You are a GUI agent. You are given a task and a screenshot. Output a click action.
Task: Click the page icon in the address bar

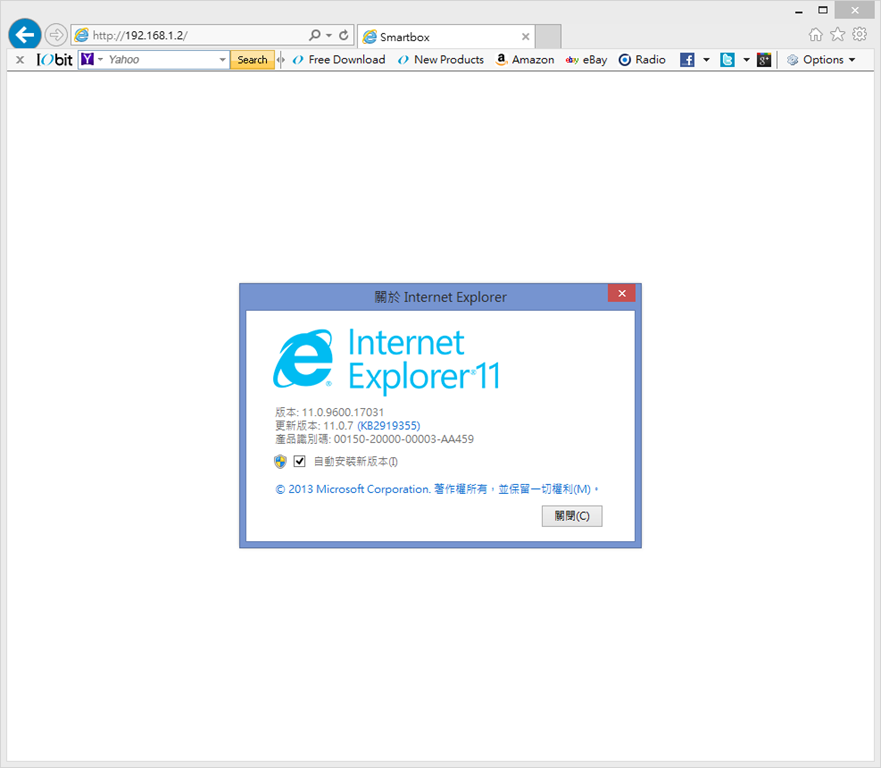81,35
